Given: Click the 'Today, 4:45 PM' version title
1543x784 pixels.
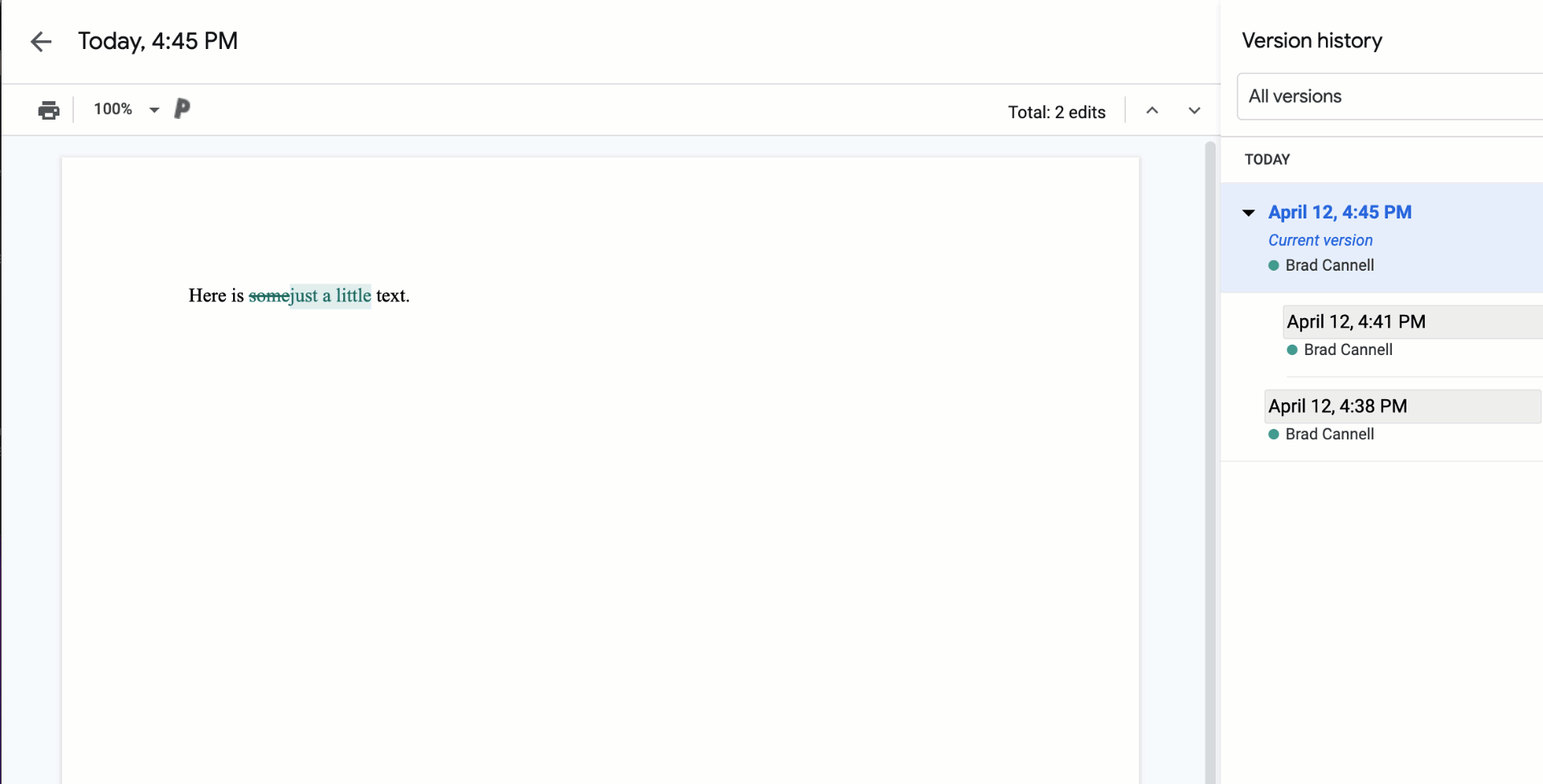Looking at the screenshot, I should 158,41.
